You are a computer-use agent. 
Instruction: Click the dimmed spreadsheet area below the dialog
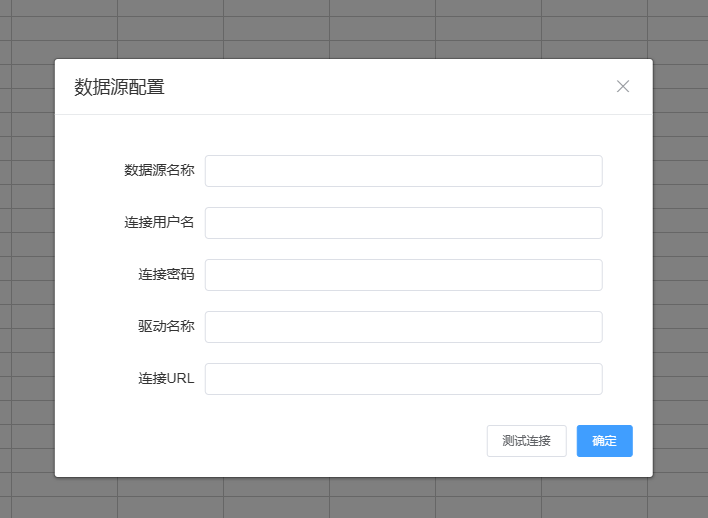point(353,498)
